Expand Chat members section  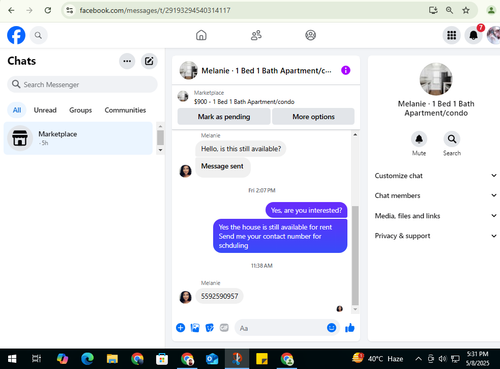pyautogui.click(x=436, y=196)
